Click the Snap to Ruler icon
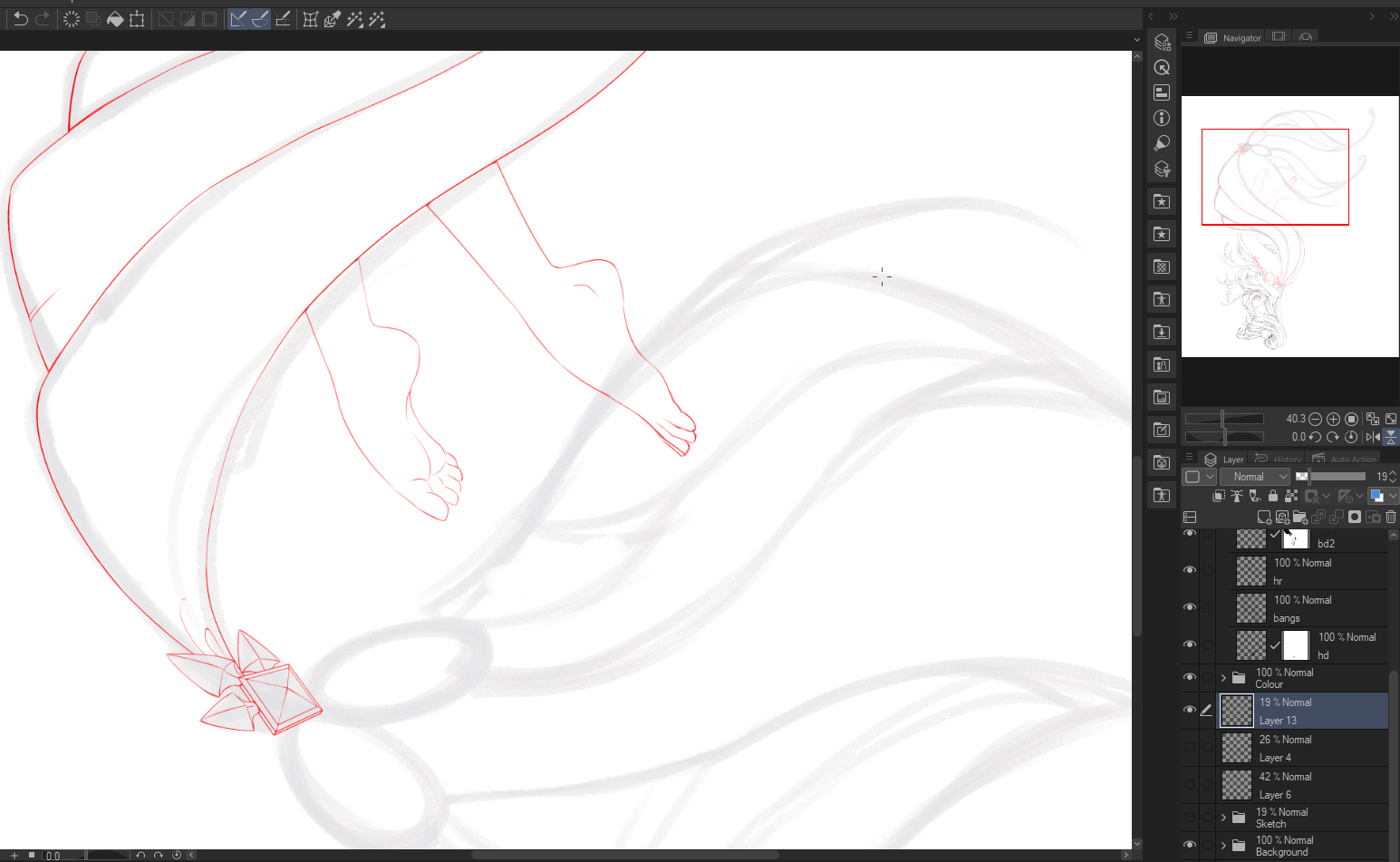 click(237, 19)
